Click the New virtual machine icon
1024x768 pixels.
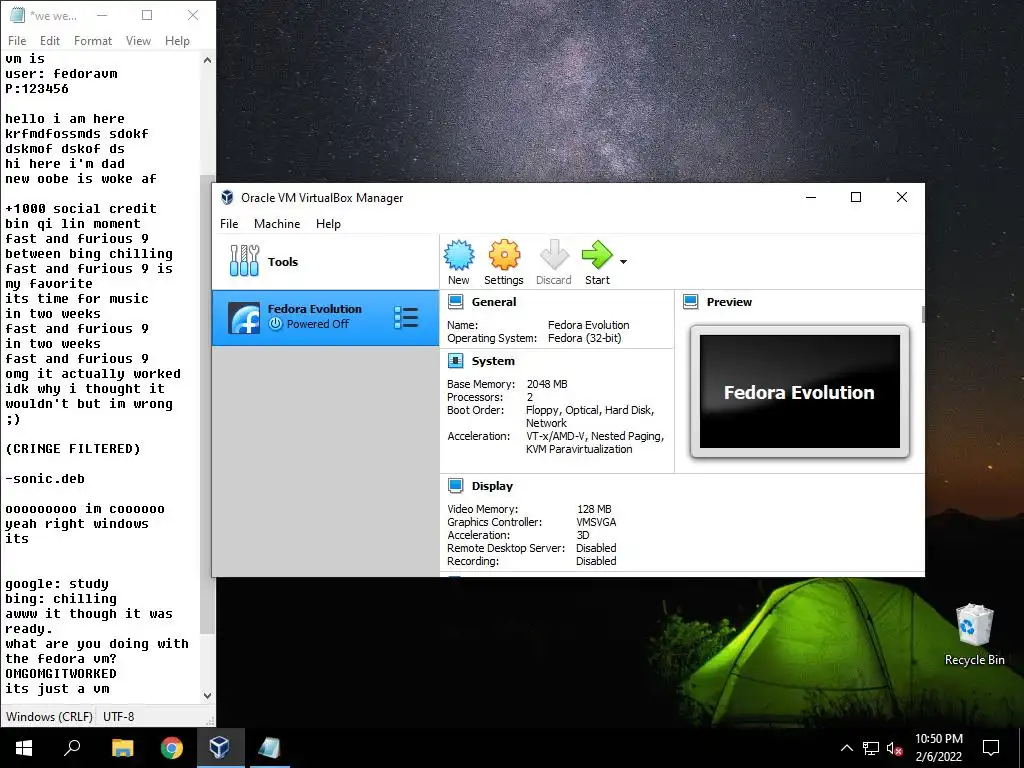tap(459, 255)
